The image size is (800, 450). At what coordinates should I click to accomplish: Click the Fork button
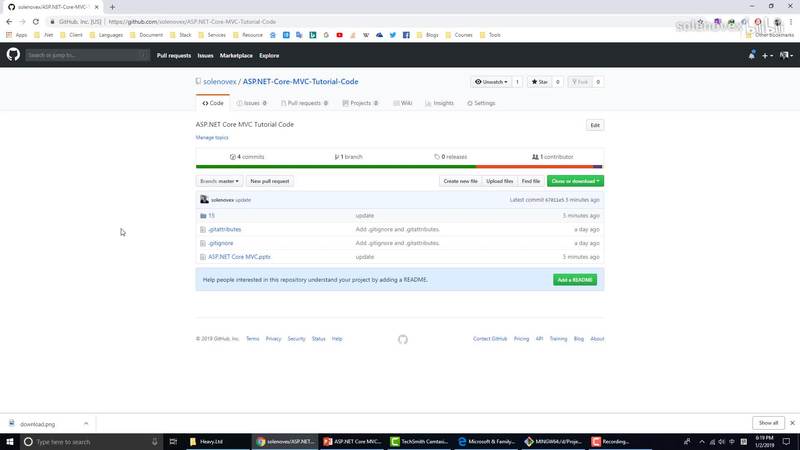[580, 82]
